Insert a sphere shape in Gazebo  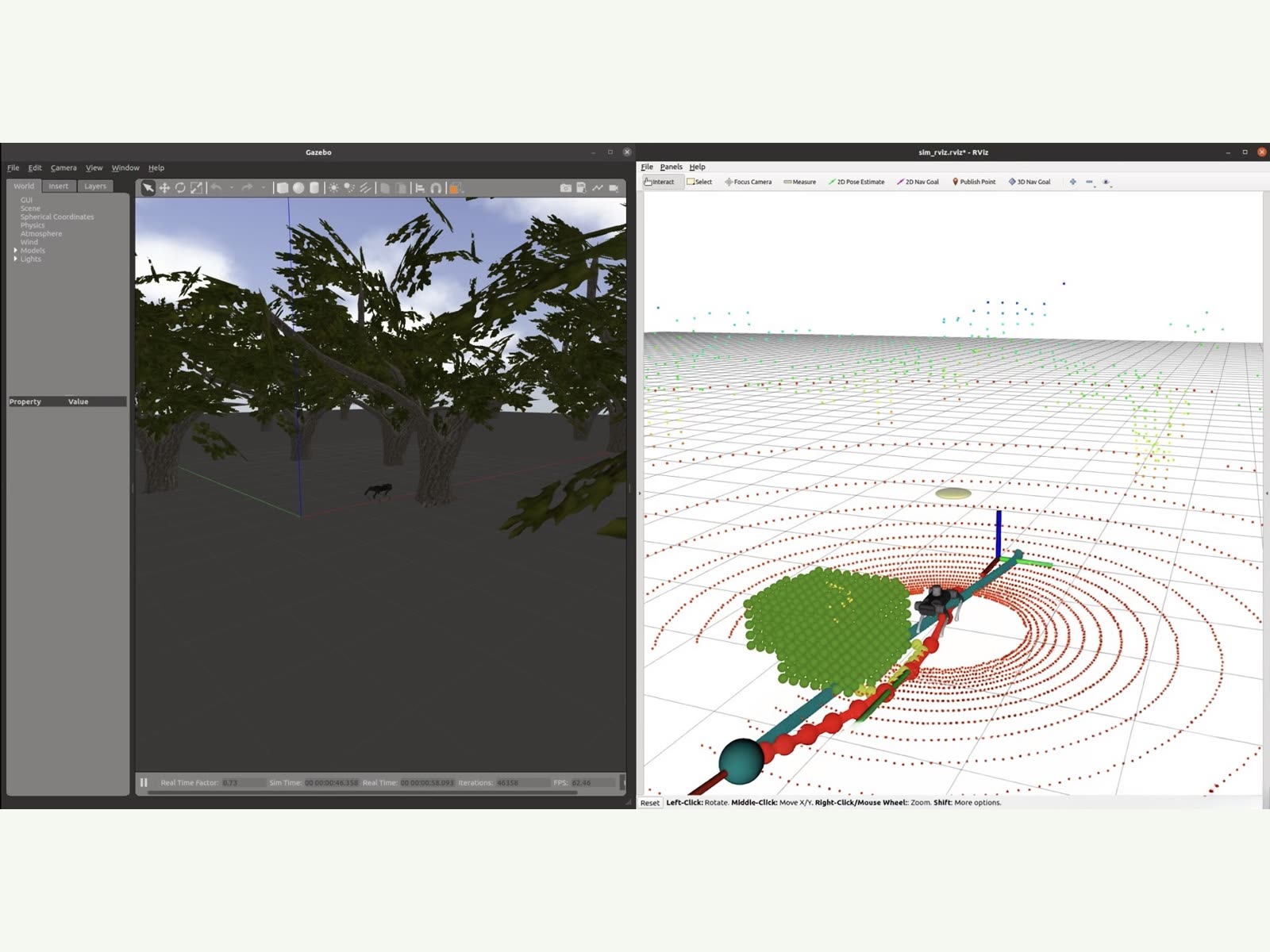point(298,188)
